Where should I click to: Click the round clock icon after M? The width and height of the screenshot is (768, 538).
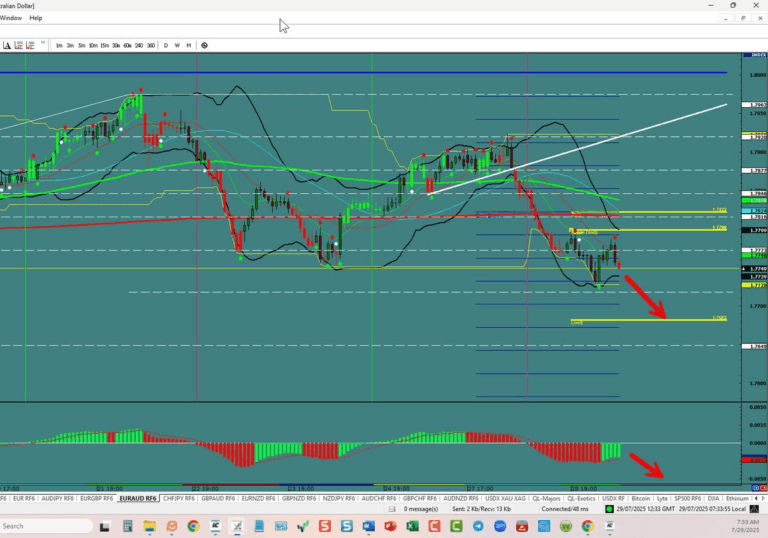(204, 46)
